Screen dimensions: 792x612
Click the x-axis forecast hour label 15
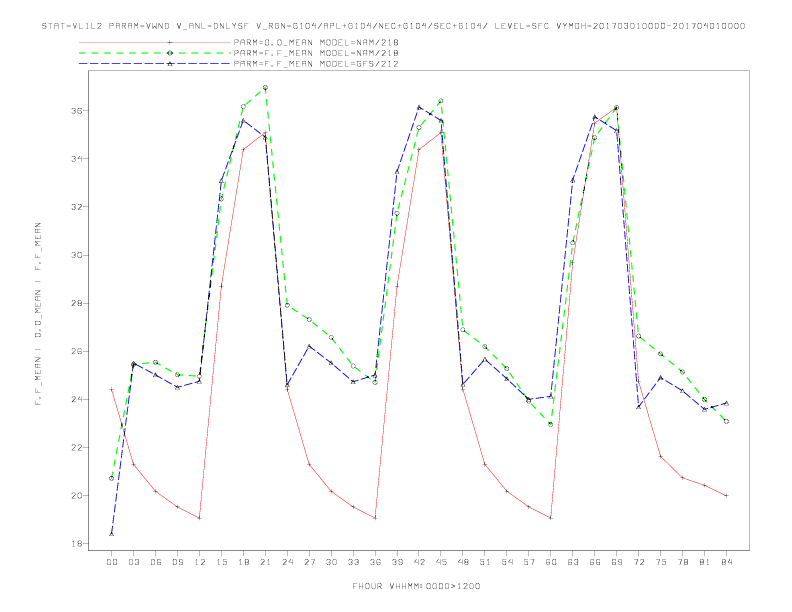(221, 562)
